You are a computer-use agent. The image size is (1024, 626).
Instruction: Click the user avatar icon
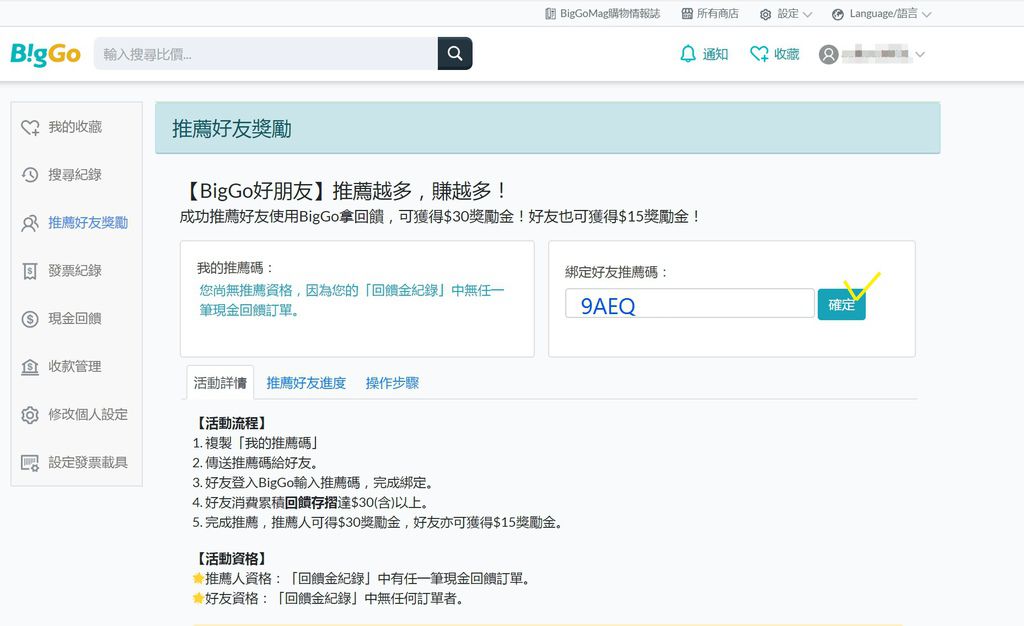pyautogui.click(x=829, y=54)
